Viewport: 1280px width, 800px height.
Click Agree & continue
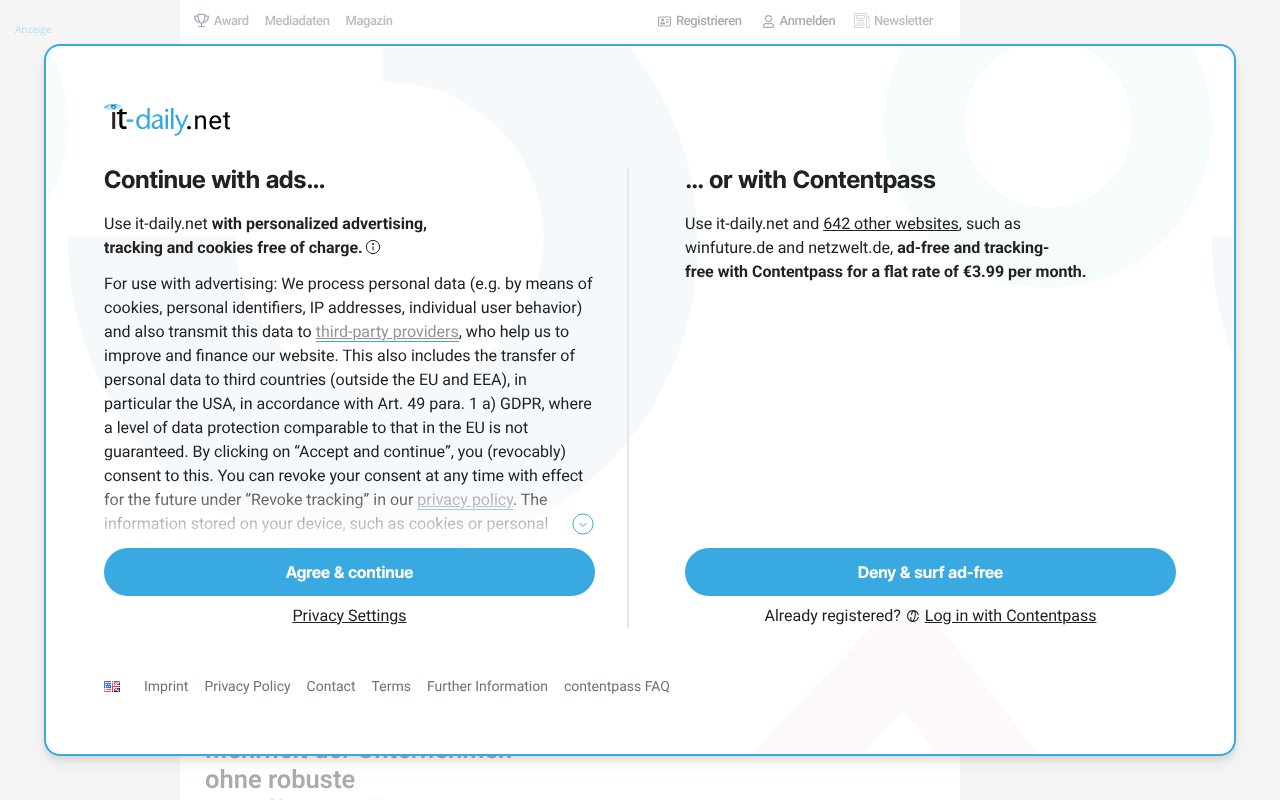349,572
